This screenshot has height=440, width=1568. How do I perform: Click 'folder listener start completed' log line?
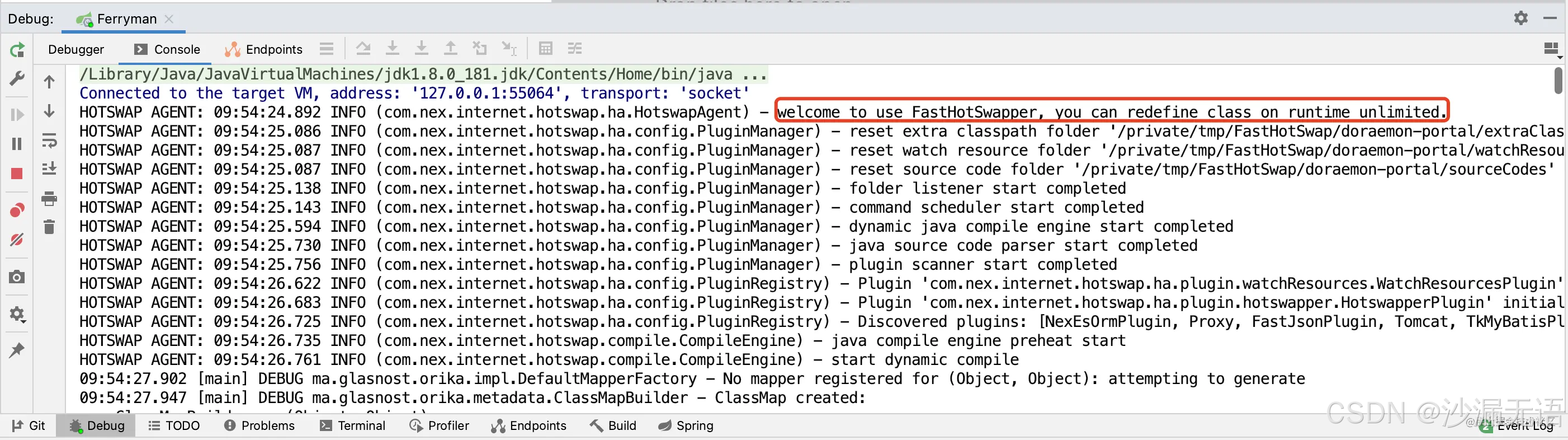(603, 188)
